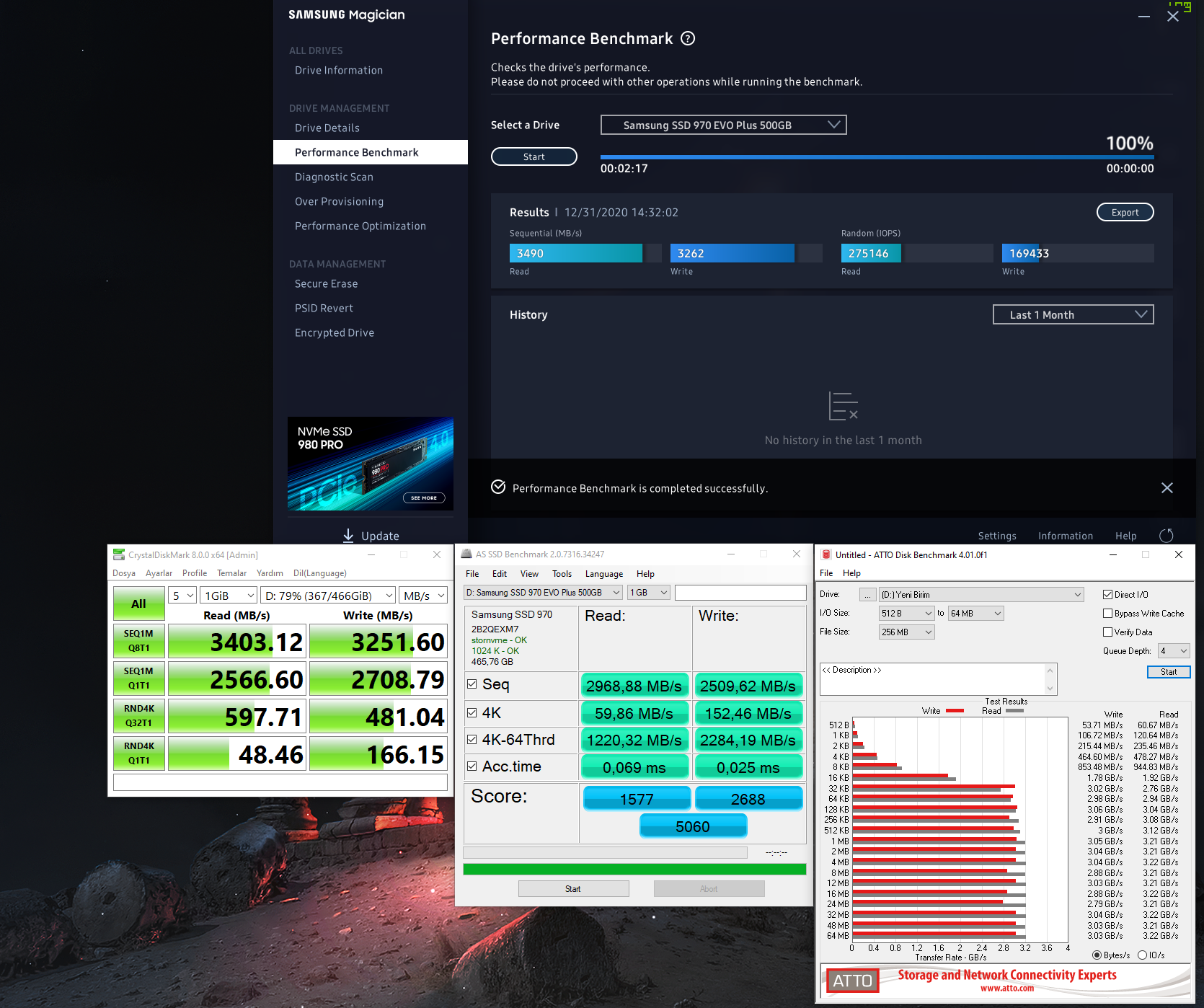
Task: Run the SEQ1M Q8T1 test
Action: [138, 640]
